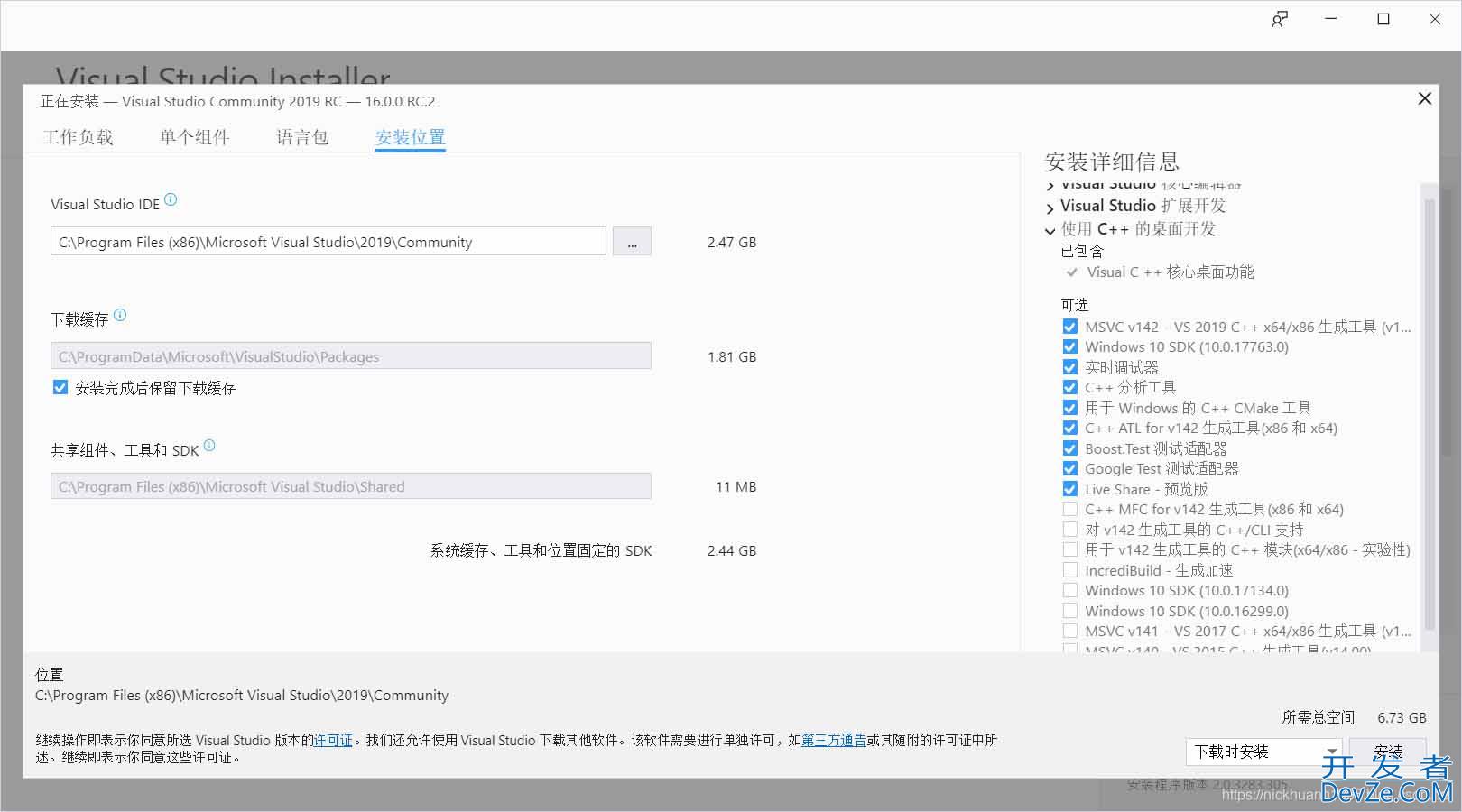Switch to the 单个组件 tab

[x=195, y=137]
